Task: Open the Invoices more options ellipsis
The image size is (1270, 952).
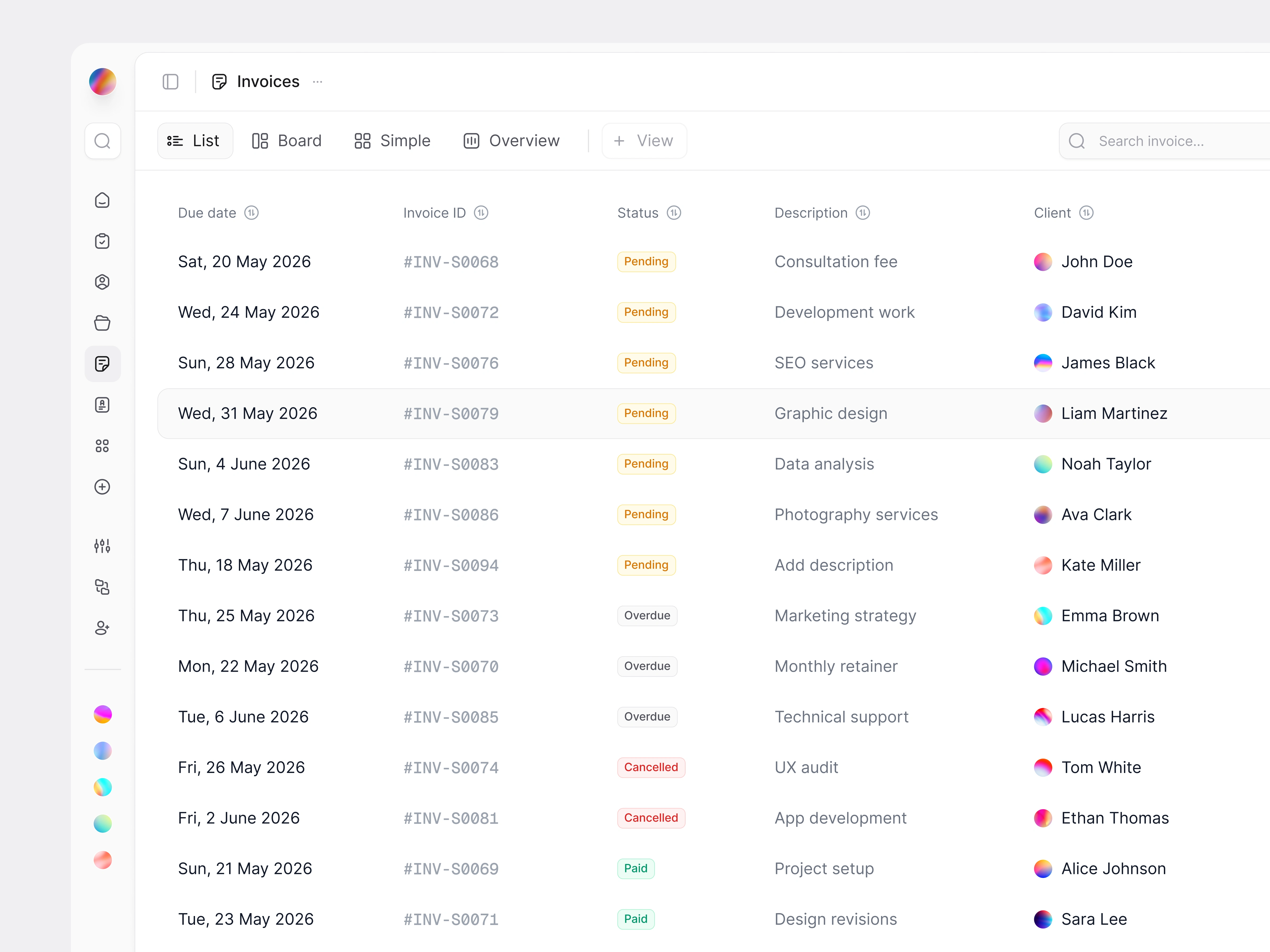Action: 317,81
